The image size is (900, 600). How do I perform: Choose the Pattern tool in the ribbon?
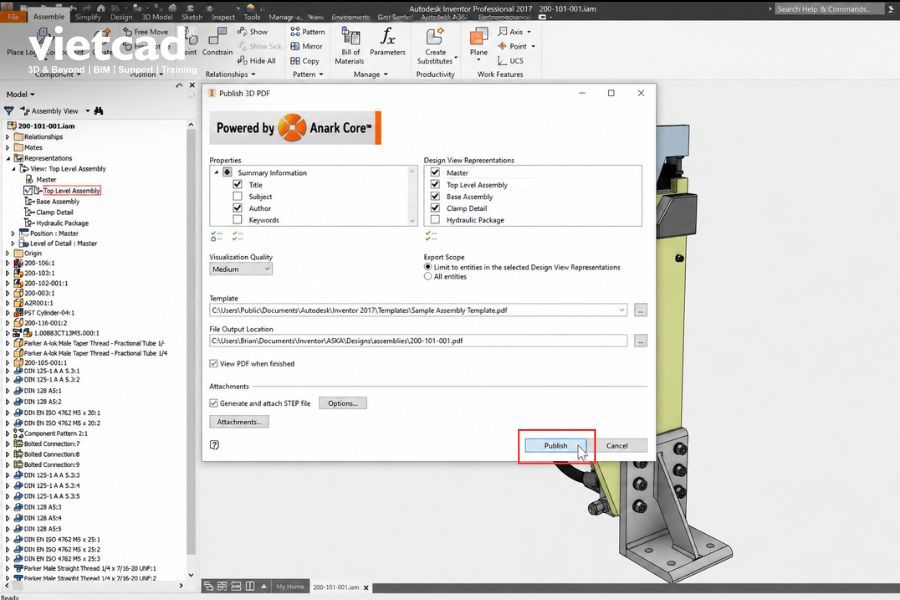pyautogui.click(x=308, y=32)
